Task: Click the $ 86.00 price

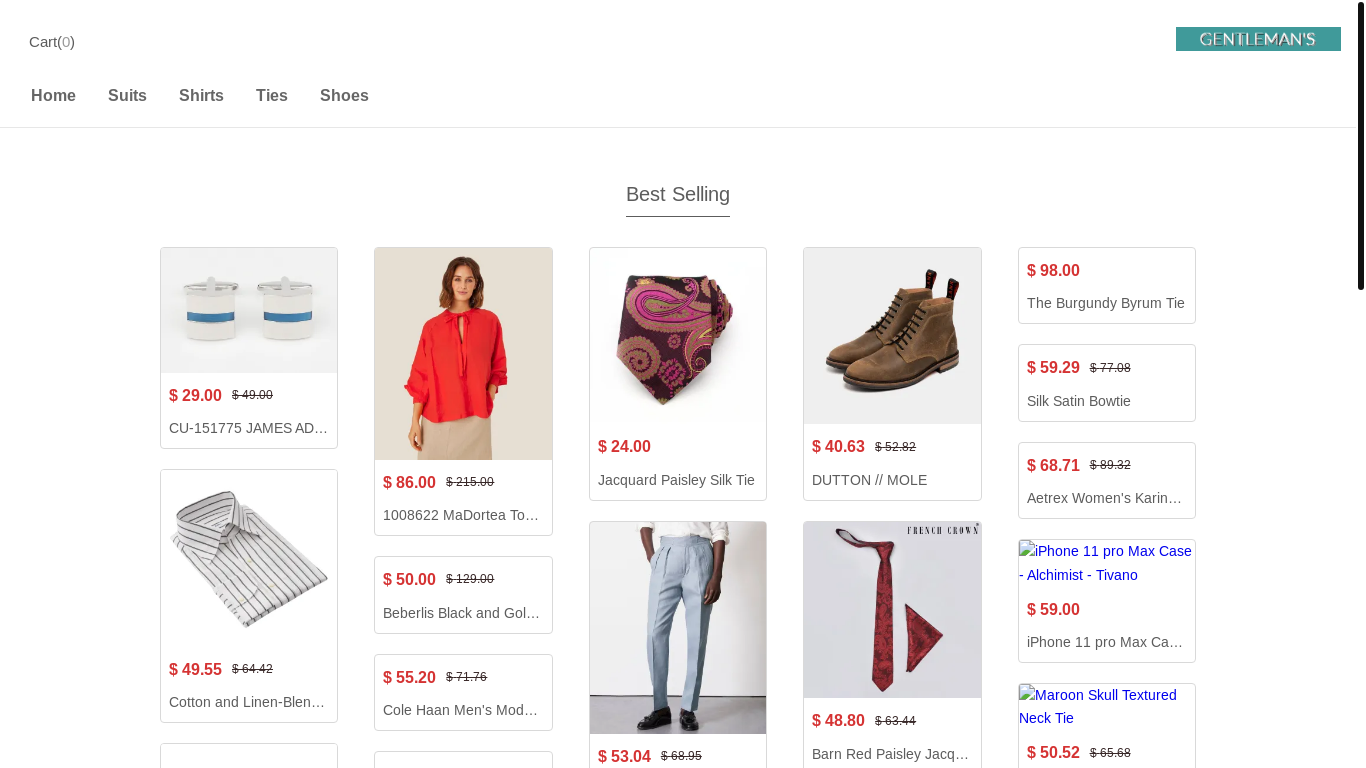Action: tap(409, 482)
